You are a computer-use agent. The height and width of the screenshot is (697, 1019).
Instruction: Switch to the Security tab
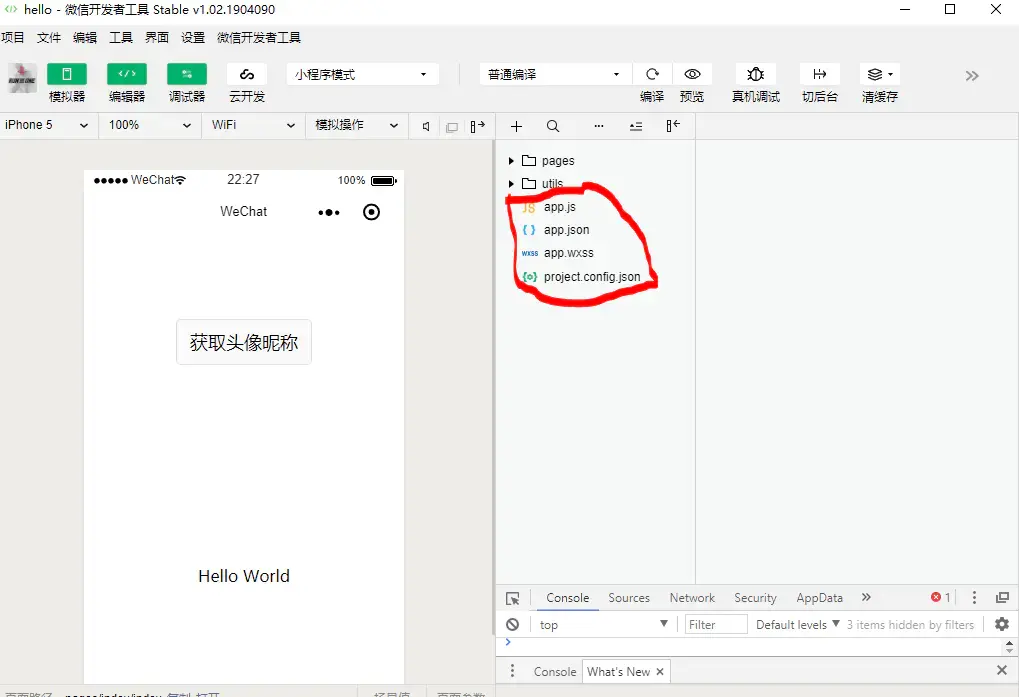(x=755, y=598)
